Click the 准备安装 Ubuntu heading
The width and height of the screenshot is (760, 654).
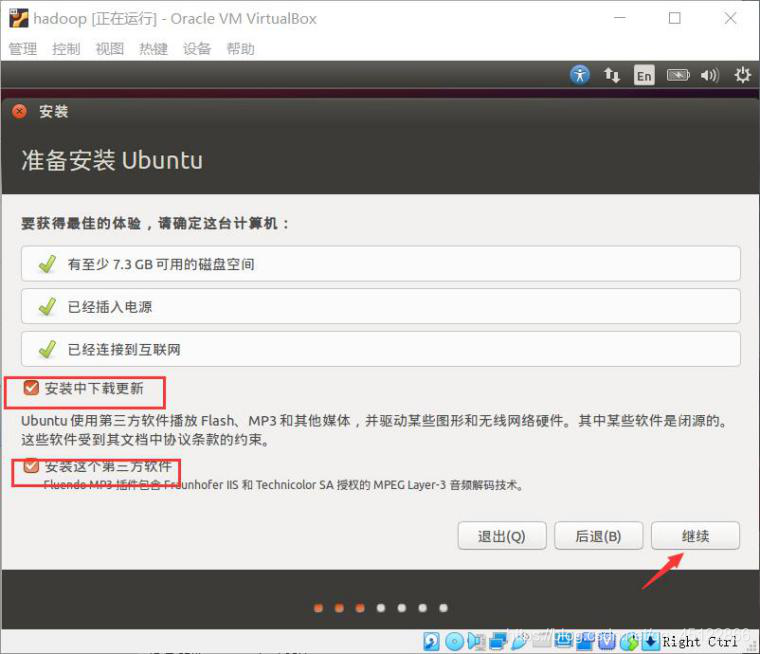(x=112, y=160)
